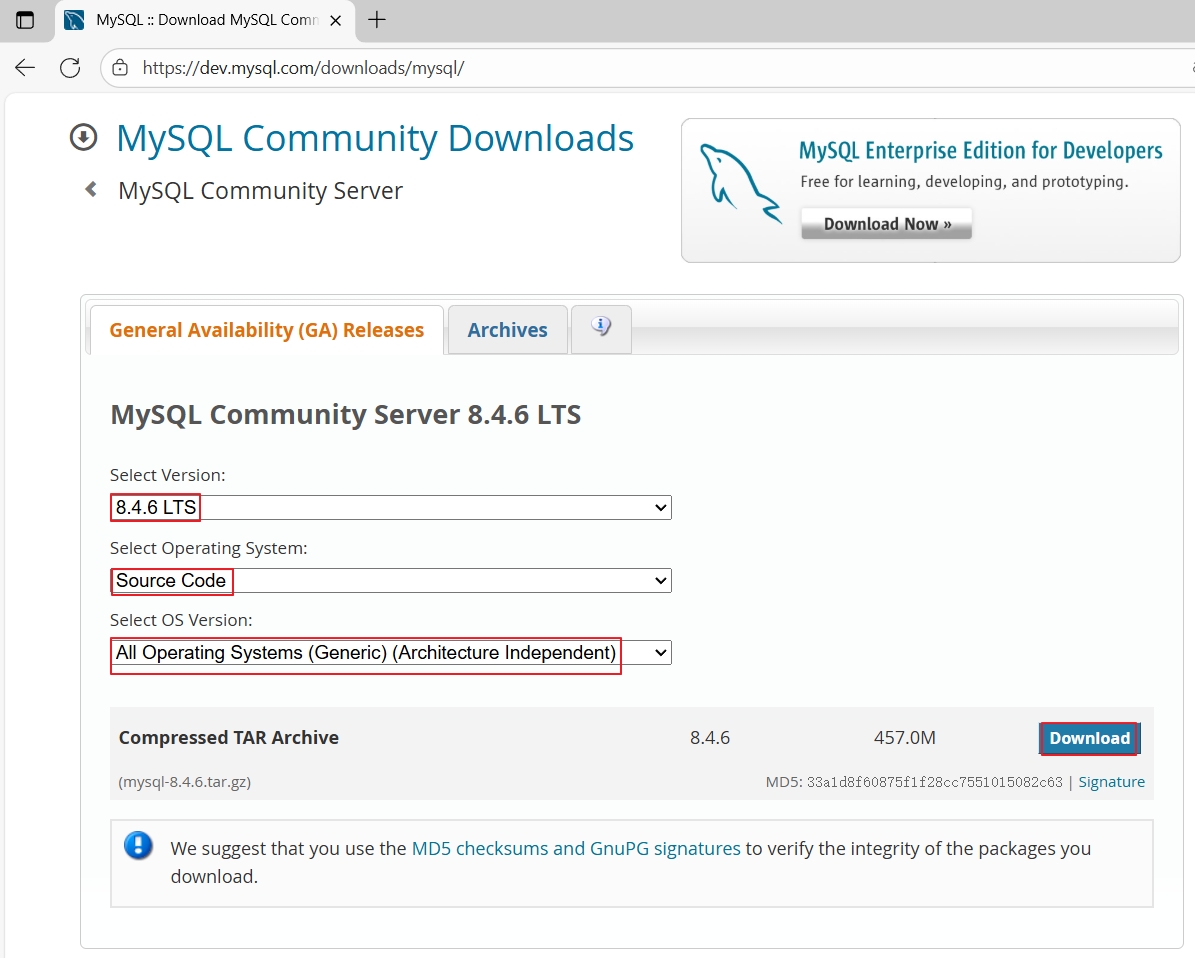Viewport: 1195px width, 958px height.
Task: Click the back chevron beside MySQL Community Server
Action: tap(91, 189)
